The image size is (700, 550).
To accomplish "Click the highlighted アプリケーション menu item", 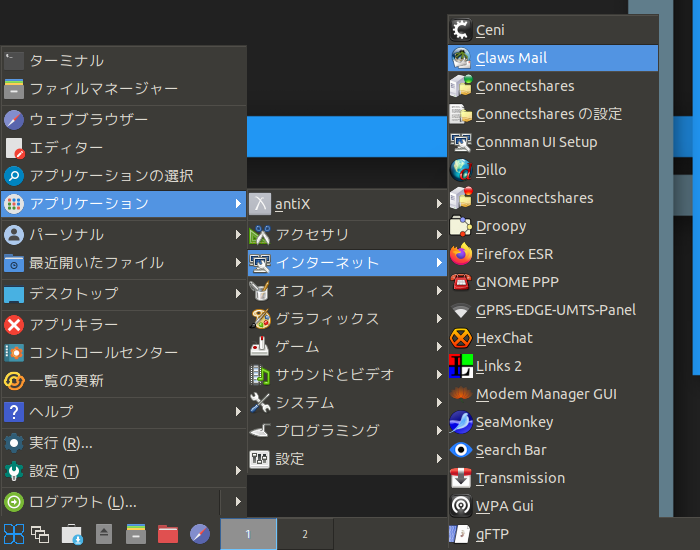I will pos(124,204).
